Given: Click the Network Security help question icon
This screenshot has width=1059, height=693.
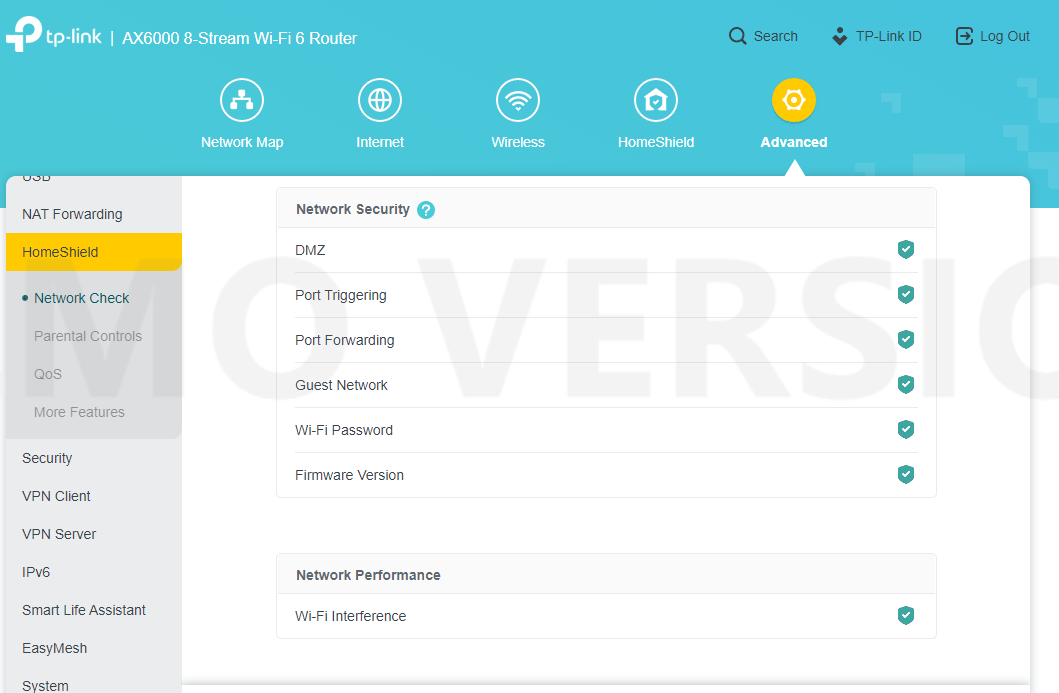Looking at the screenshot, I should 426,210.
